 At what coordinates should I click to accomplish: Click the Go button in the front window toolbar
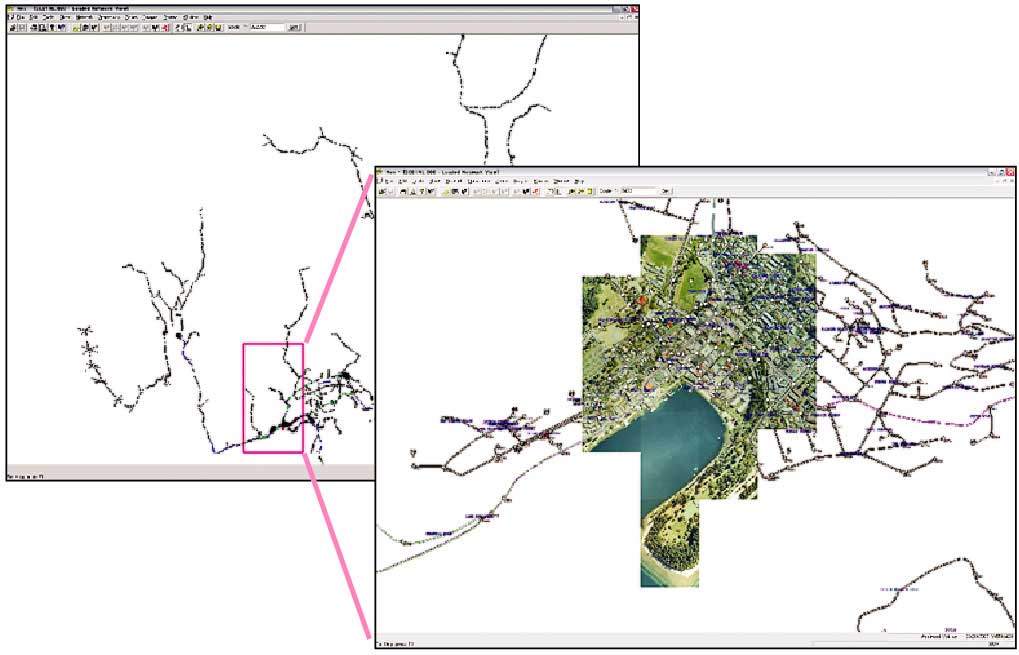665,191
